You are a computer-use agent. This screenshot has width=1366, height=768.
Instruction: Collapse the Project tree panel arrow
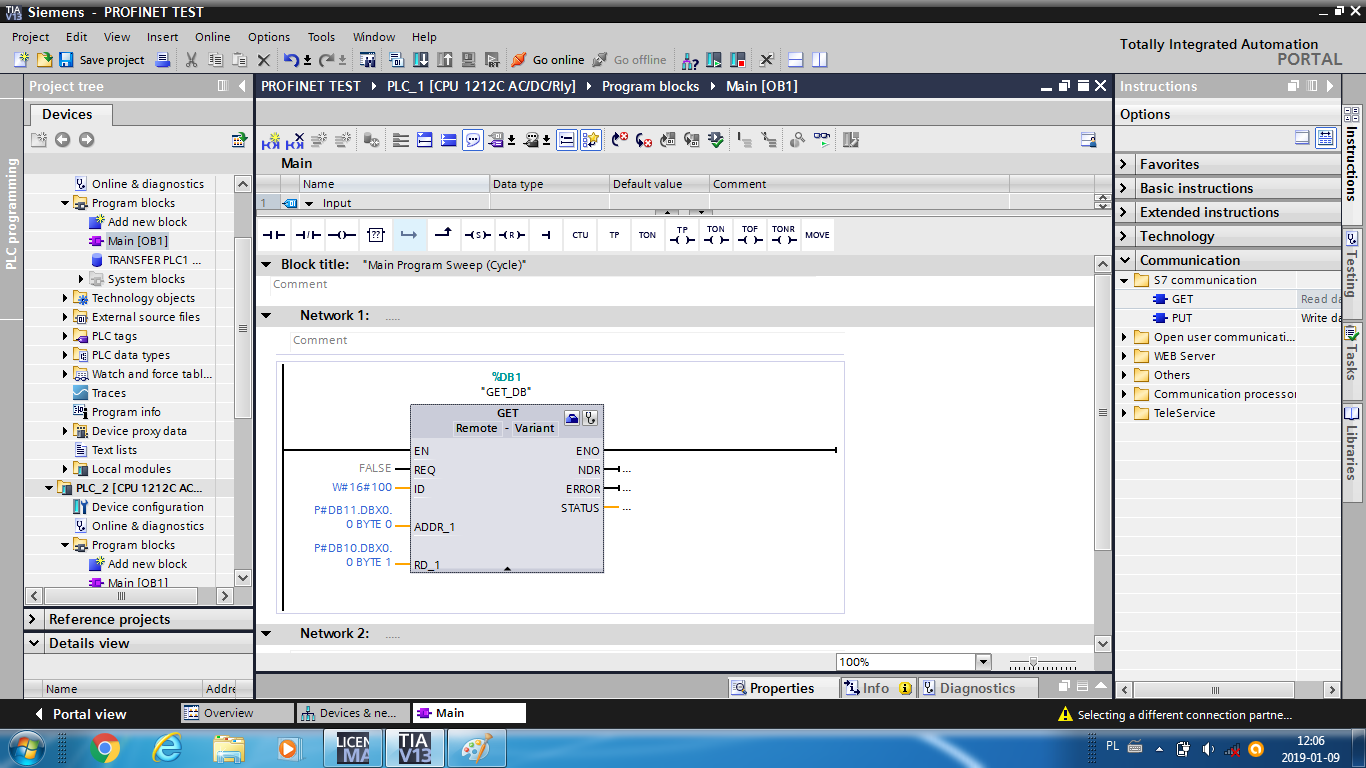(x=242, y=86)
